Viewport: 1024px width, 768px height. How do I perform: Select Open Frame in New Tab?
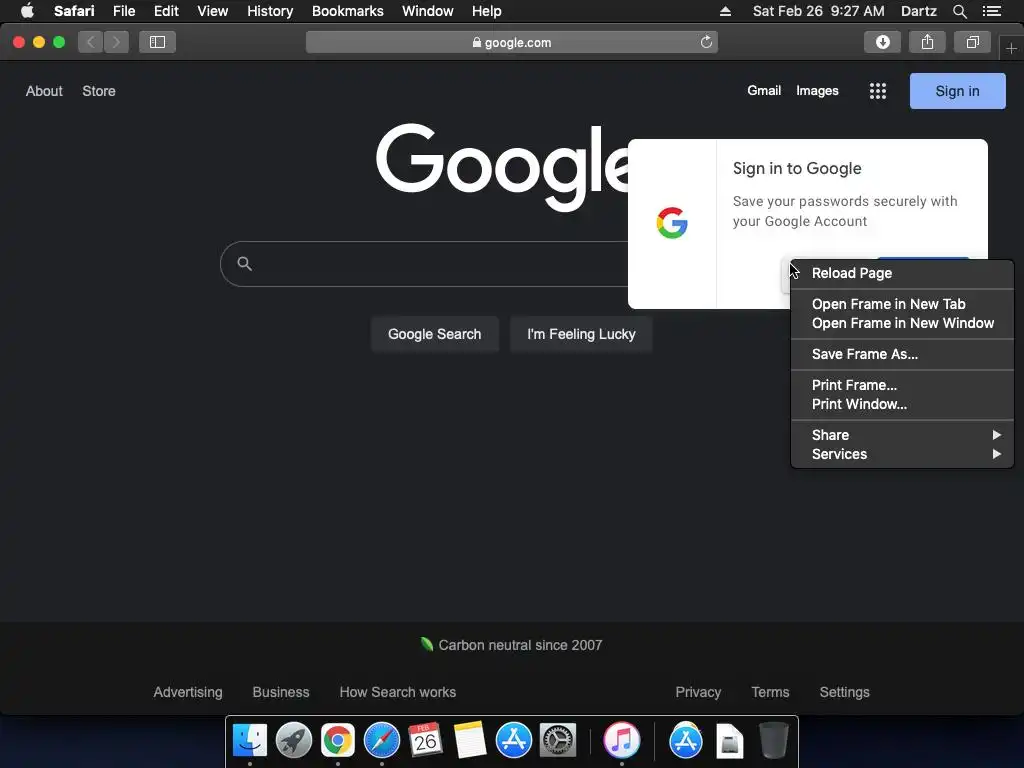902,304
